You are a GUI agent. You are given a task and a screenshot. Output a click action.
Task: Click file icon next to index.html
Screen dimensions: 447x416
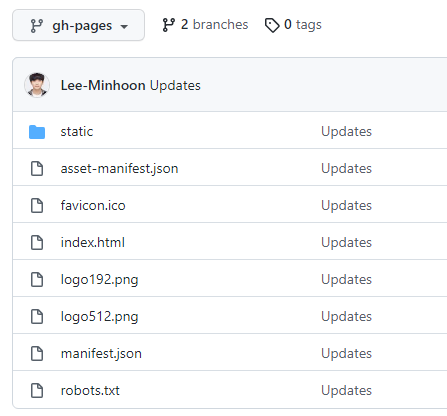pyautogui.click(x=37, y=242)
